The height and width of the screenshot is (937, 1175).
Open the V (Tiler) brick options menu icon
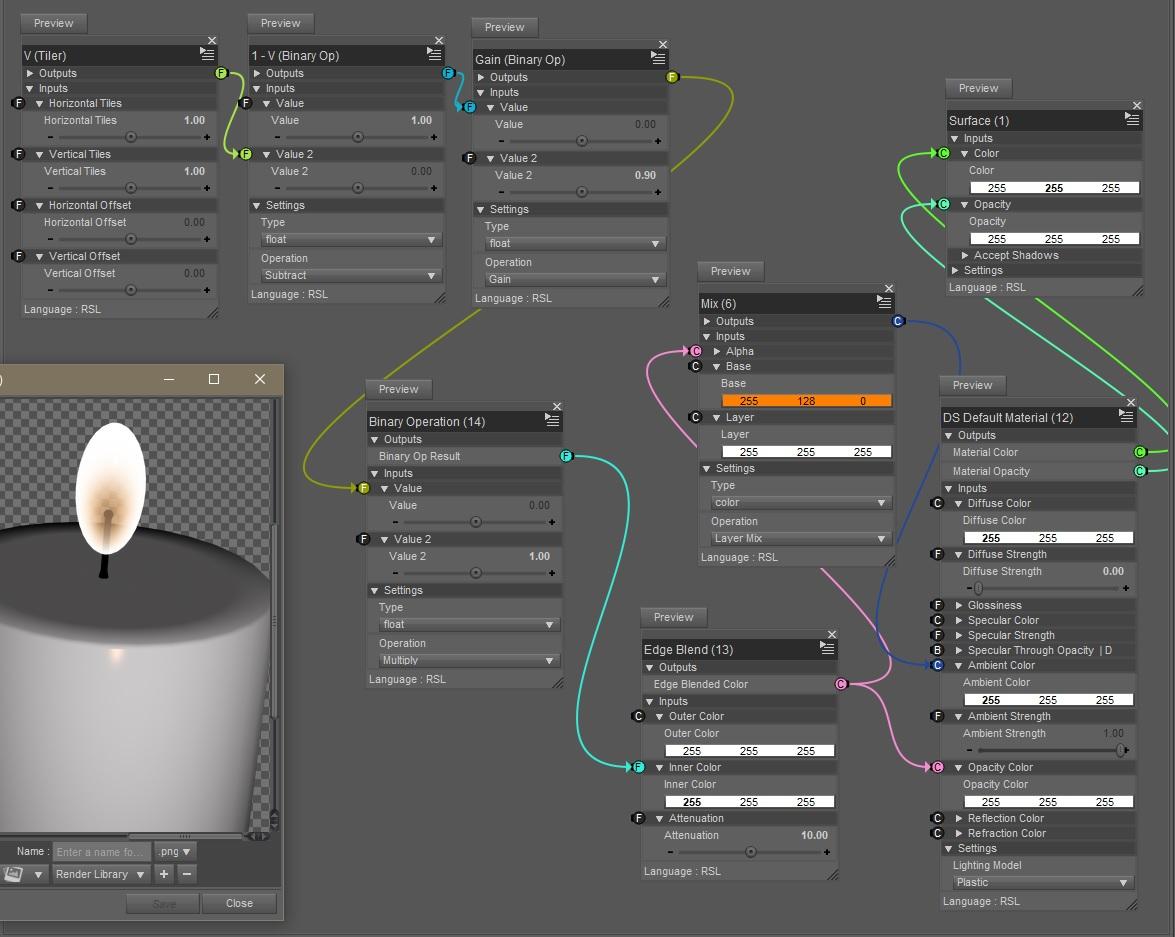(x=208, y=55)
